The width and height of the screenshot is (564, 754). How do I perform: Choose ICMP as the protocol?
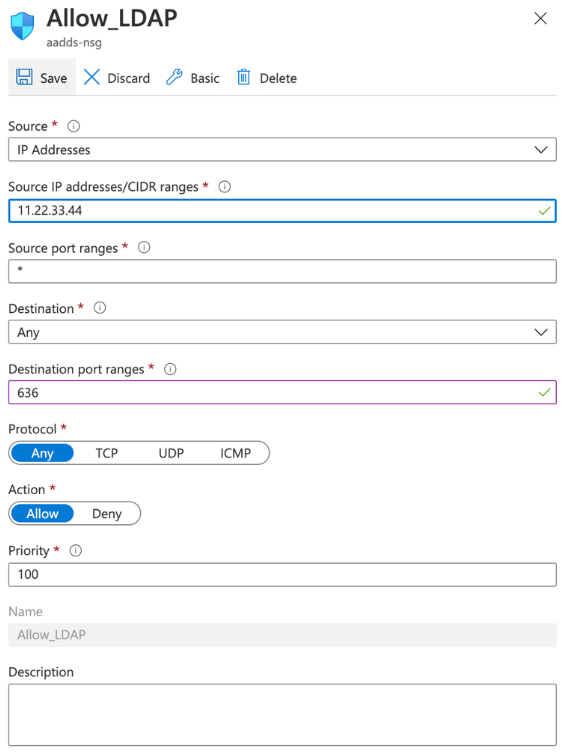pyautogui.click(x=236, y=453)
